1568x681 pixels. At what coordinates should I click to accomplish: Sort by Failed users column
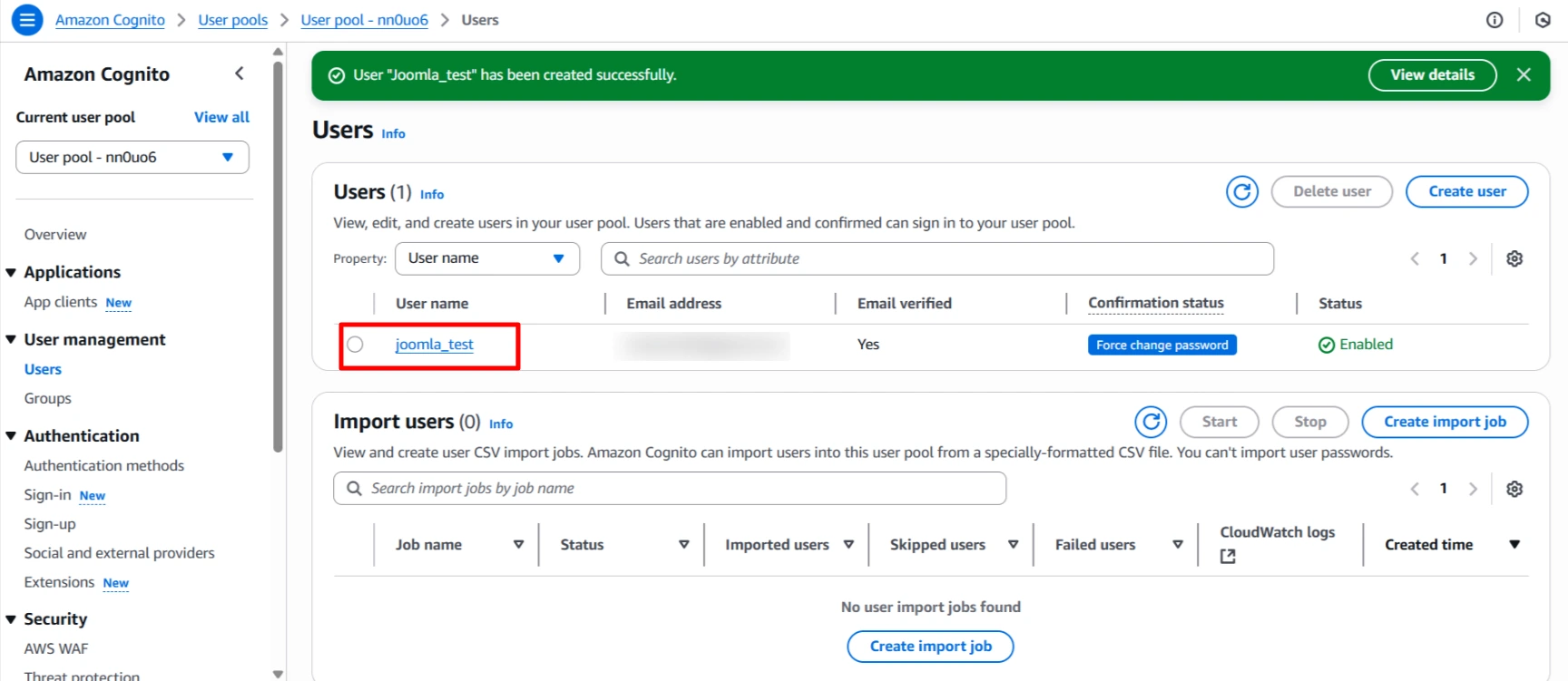click(1178, 545)
